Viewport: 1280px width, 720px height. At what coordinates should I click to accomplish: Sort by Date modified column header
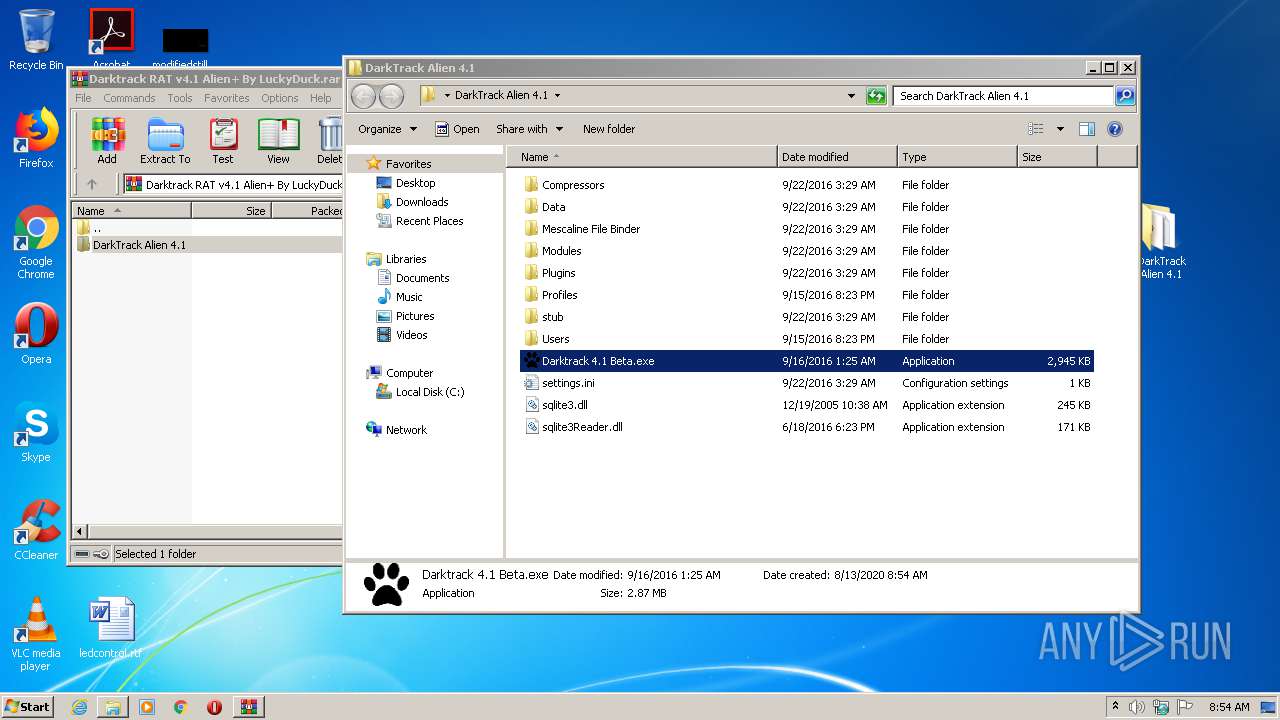837,157
